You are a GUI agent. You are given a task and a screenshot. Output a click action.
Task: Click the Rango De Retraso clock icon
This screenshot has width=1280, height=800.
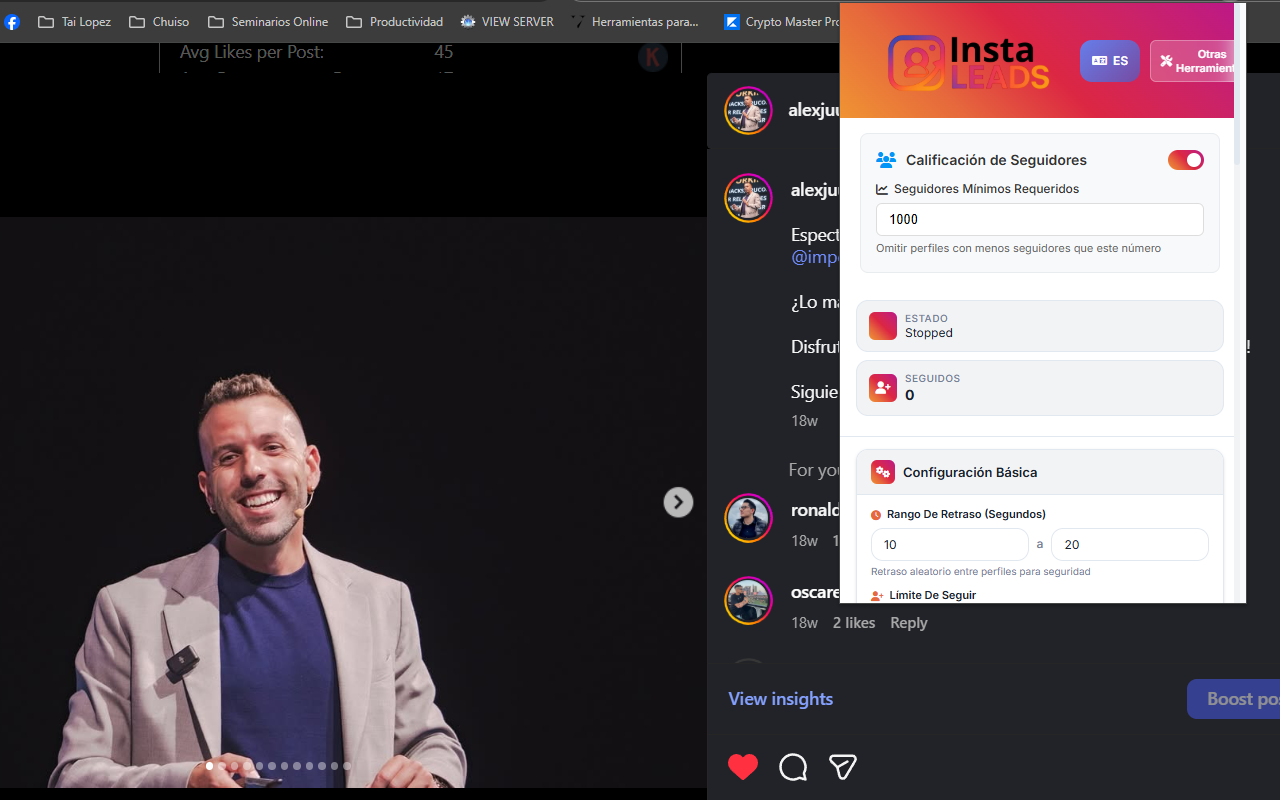tap(876, 515)
